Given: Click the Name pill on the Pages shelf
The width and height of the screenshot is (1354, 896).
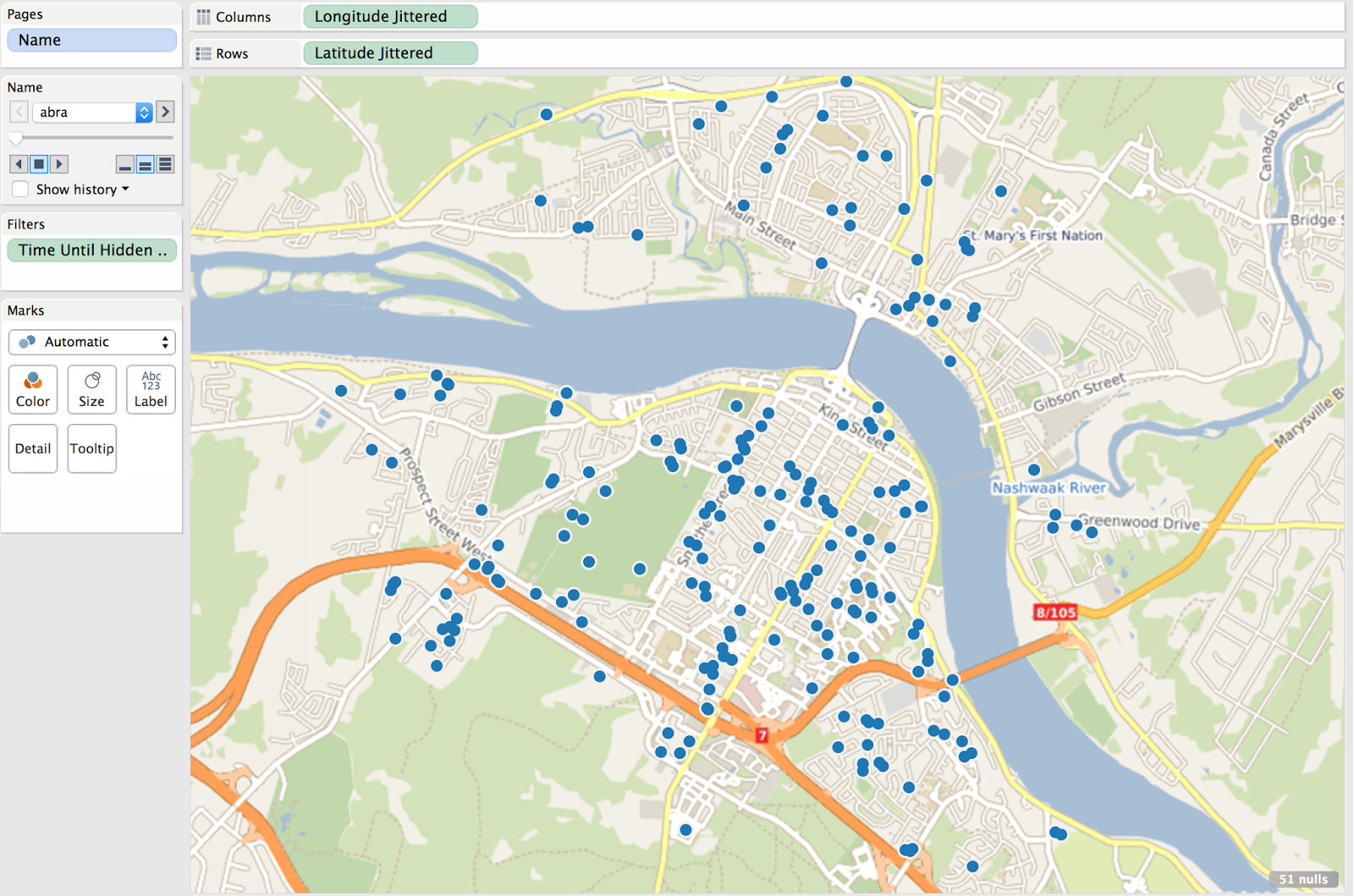Looking at the screenshot, I should pos(91,40).
